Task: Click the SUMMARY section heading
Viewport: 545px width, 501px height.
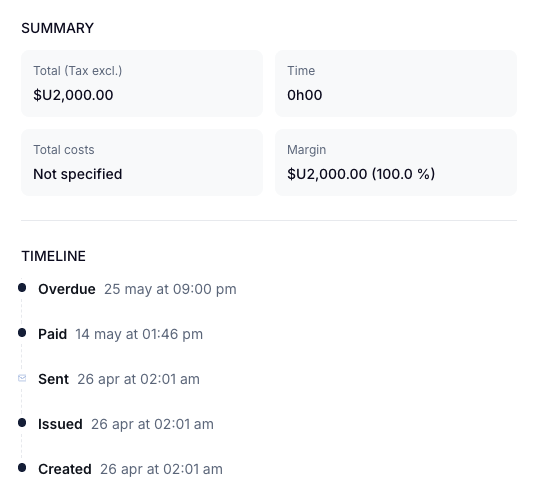Action: 58,28
